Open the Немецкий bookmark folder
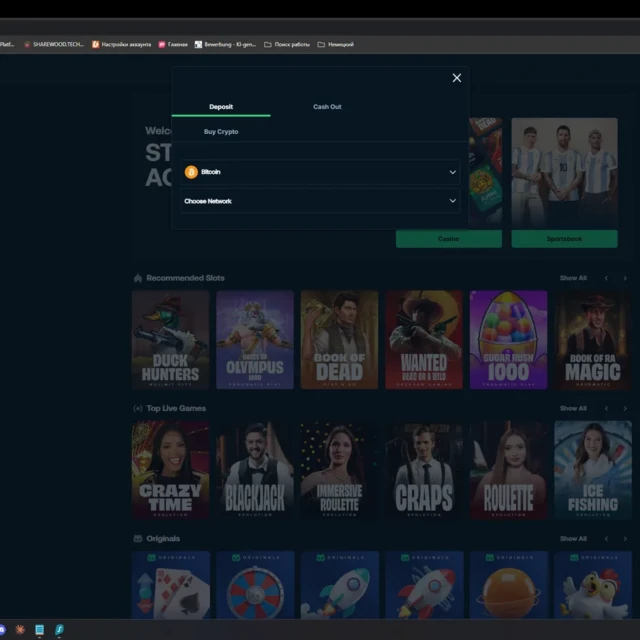The height and width of the screenshot is (640, 640). pos(336,44)
